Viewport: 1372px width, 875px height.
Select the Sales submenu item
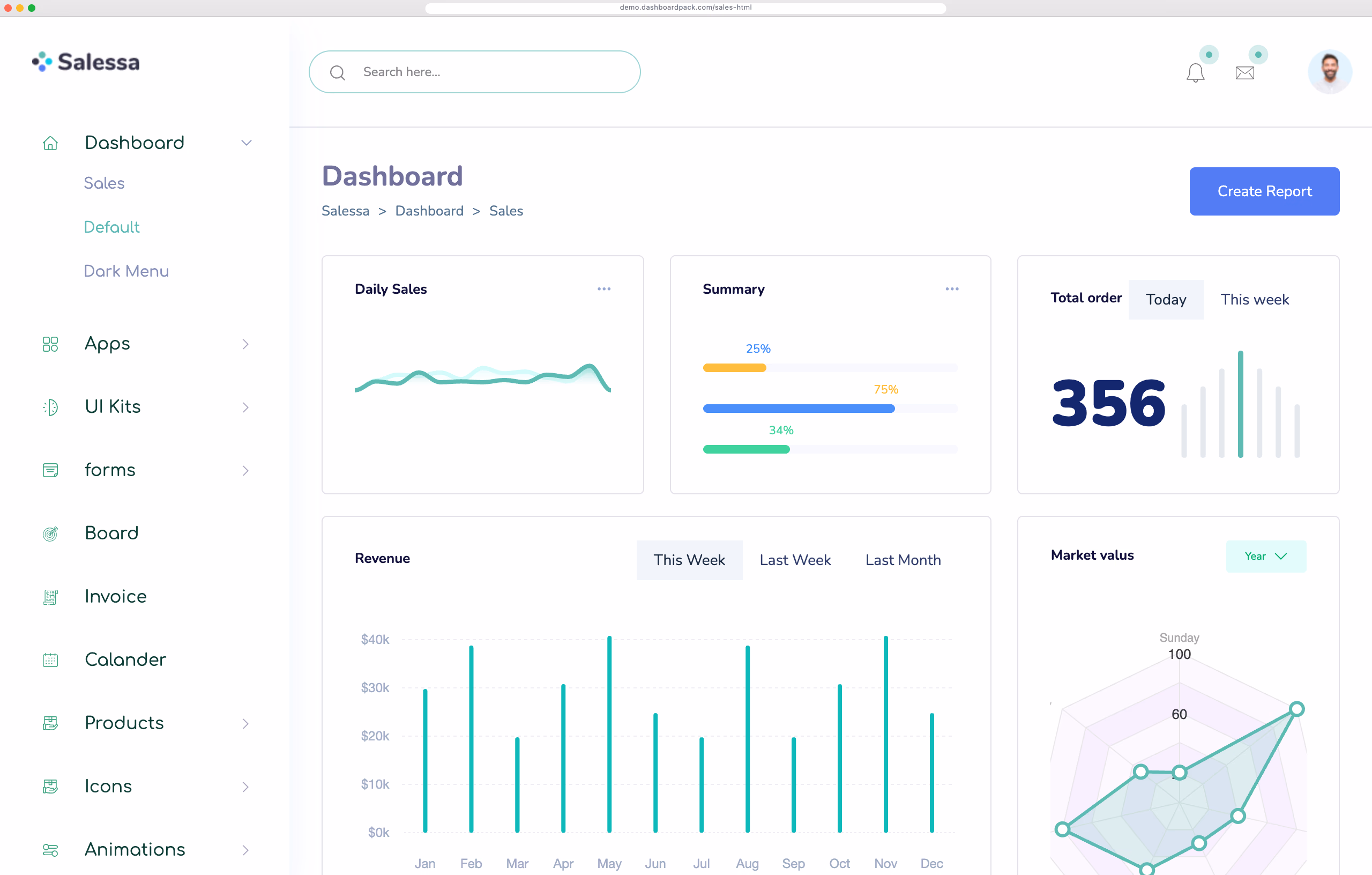(x=105, y=183)
